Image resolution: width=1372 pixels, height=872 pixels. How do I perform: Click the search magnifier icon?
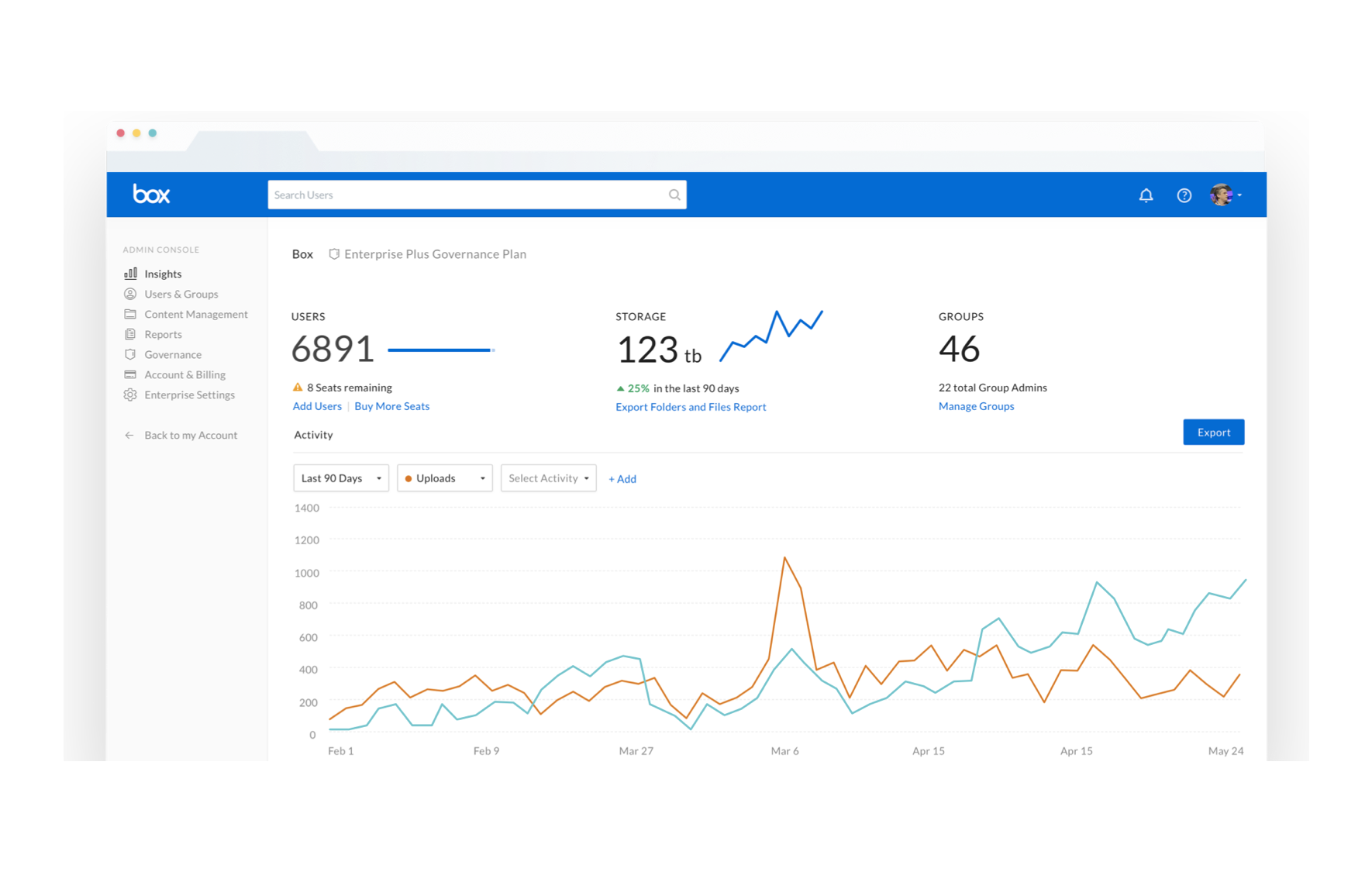point(674,195)
